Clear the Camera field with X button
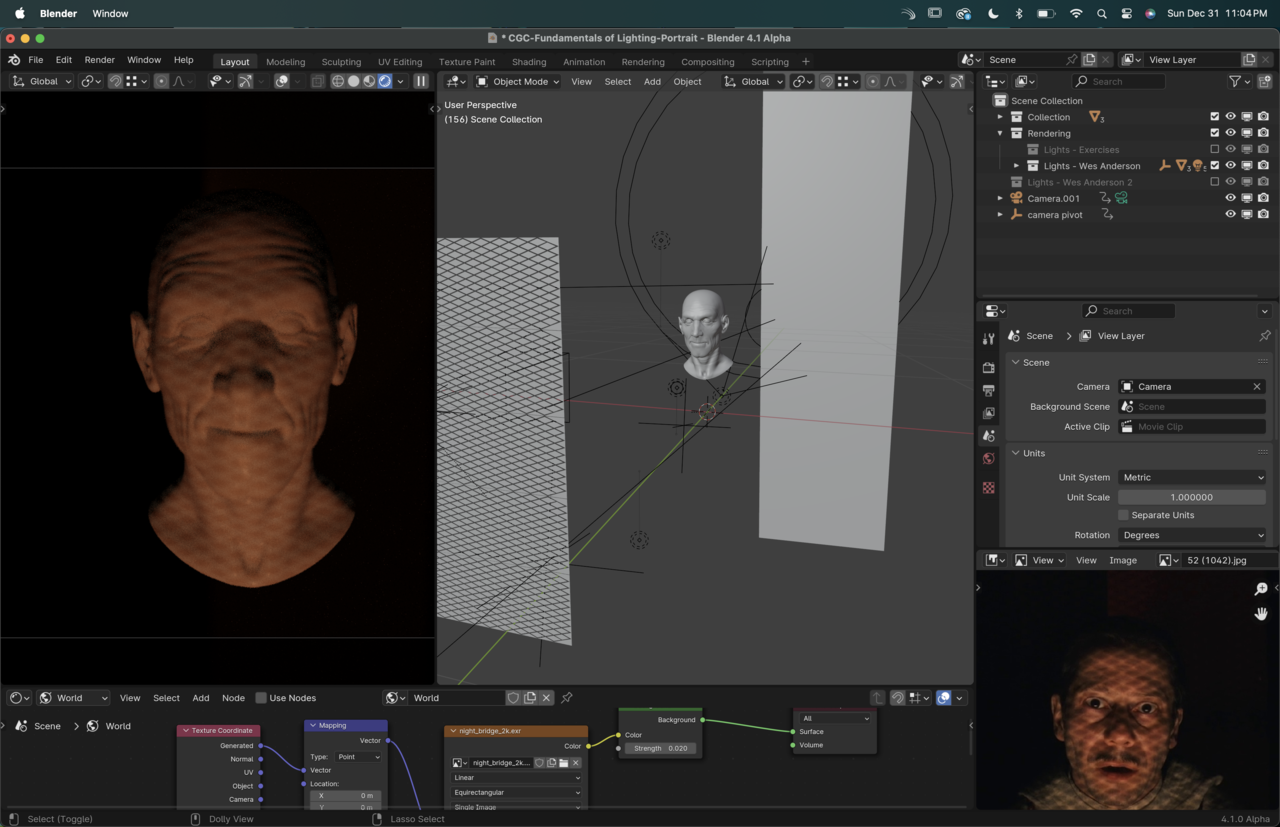The height and width of the screenshot is (827, 1280). (x=1257, y=386)
